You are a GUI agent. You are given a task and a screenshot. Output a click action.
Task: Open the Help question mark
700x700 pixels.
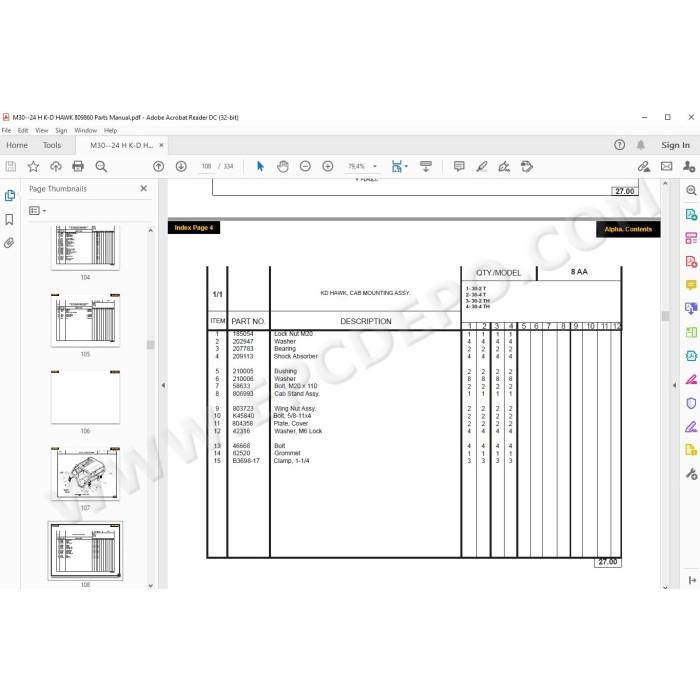click(x=619, y=145)
